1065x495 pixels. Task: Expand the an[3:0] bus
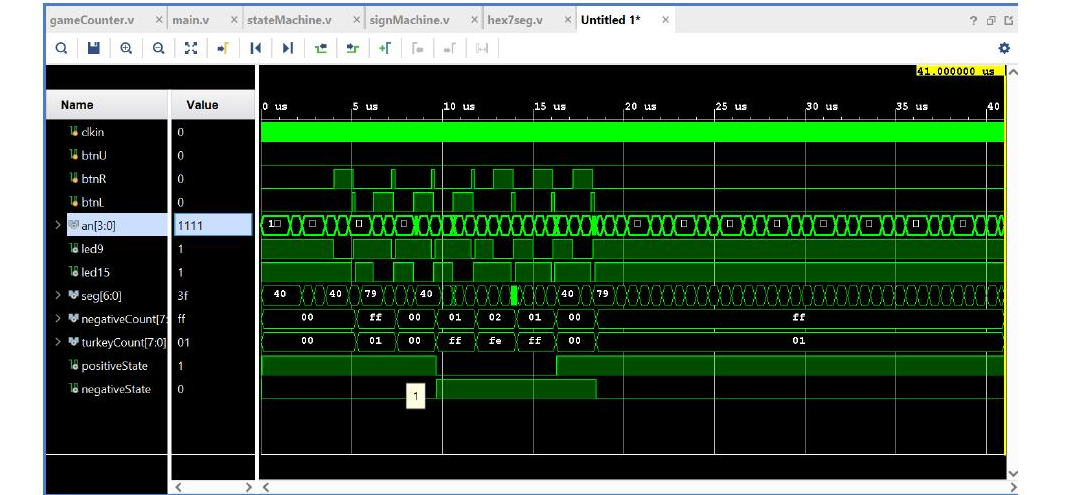tap(58, 225)
